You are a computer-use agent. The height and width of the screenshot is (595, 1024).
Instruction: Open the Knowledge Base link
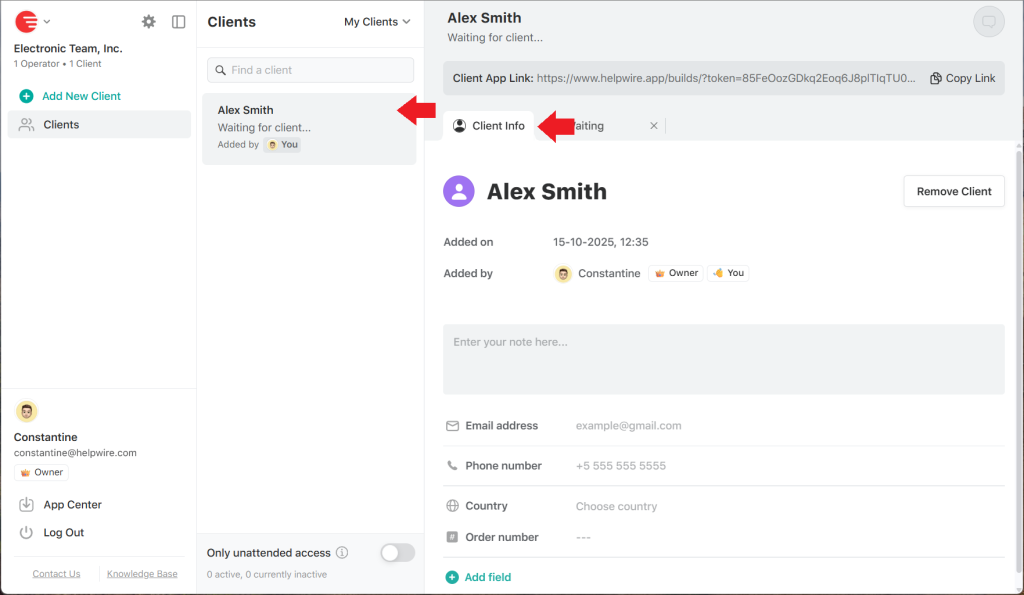pyautogui.click(x=142, y=573)
